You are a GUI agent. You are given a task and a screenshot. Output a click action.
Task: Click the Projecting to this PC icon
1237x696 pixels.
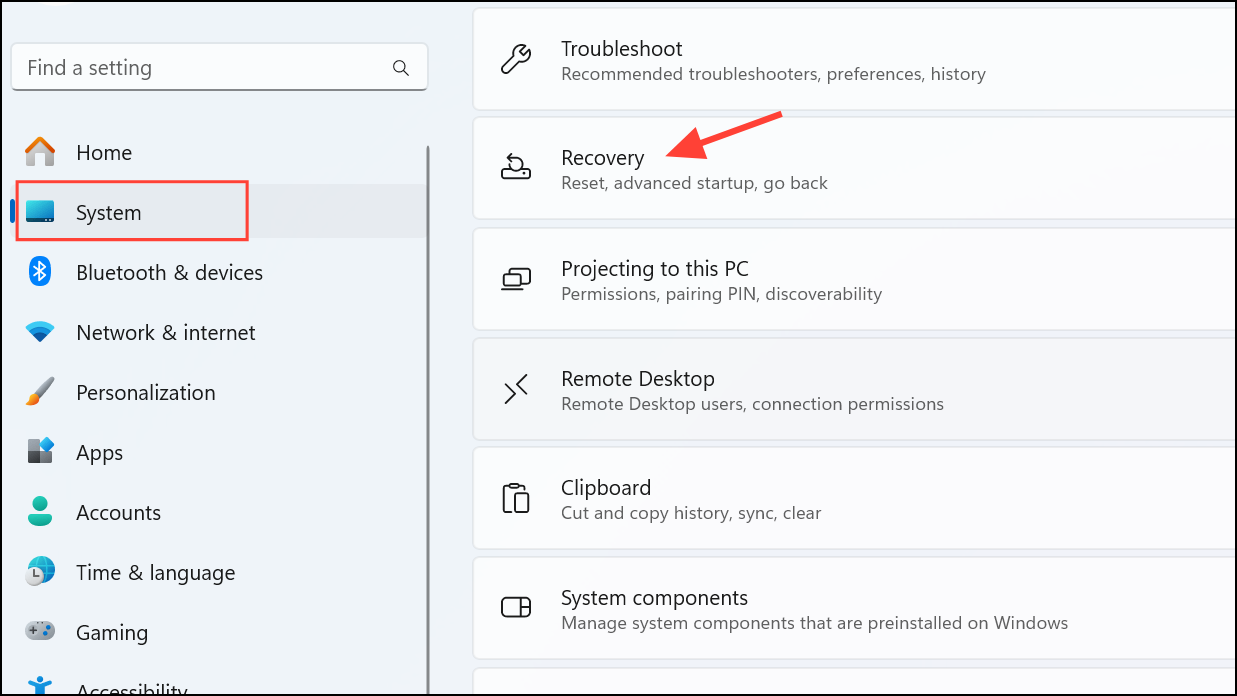coord(514,279)
